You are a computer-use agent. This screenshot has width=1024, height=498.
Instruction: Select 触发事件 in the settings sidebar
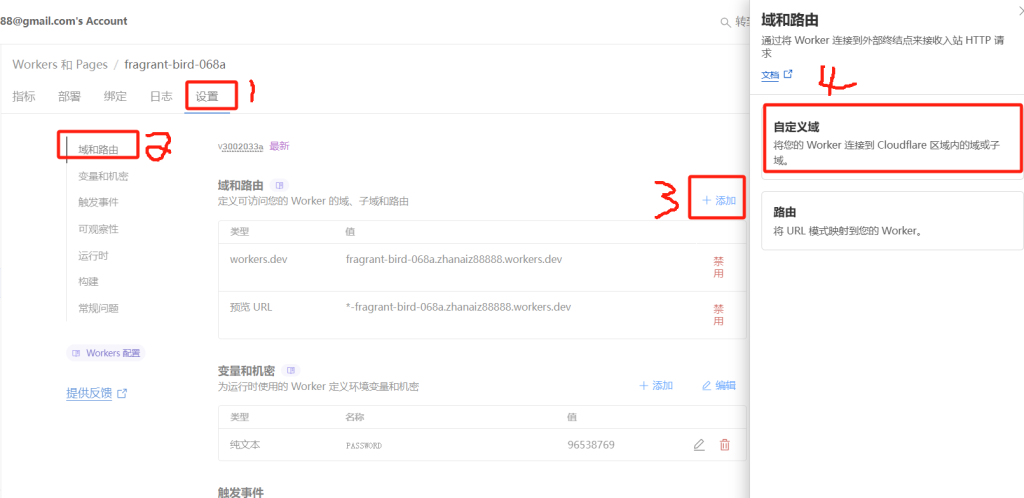[98, 202]
